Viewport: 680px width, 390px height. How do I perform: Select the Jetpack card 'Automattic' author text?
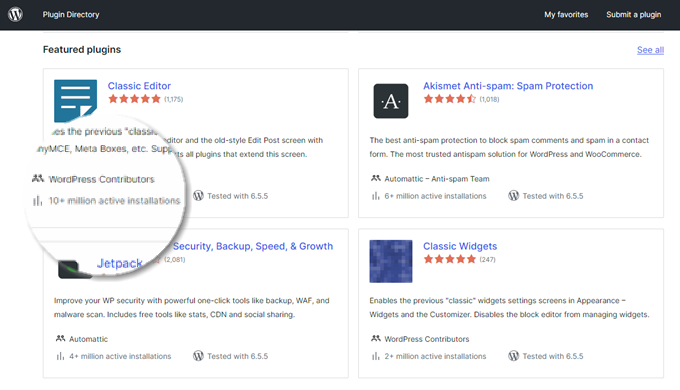[88, 339]
